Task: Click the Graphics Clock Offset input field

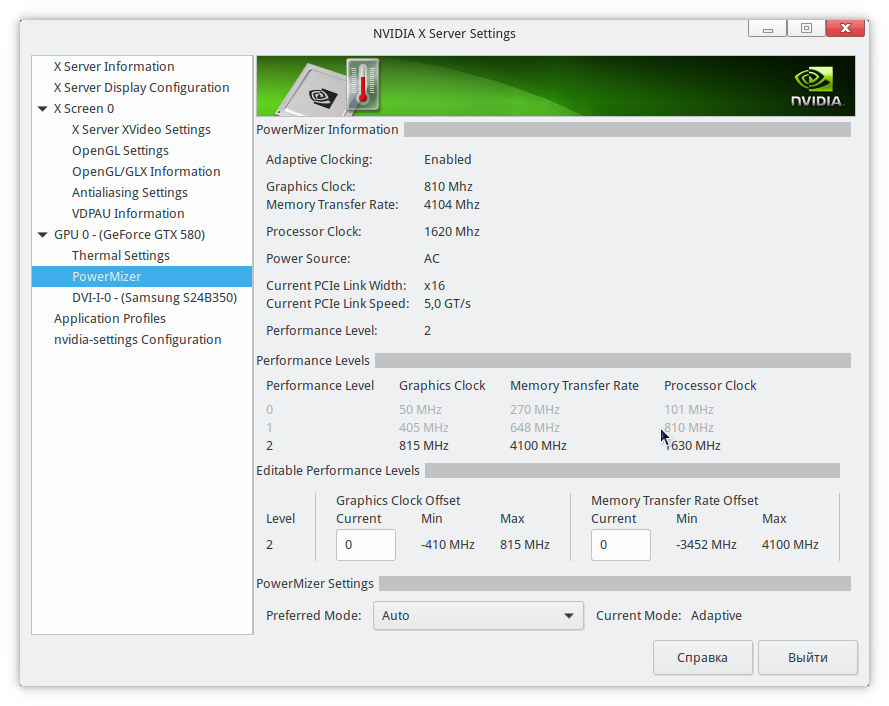Action: [366, 545]
